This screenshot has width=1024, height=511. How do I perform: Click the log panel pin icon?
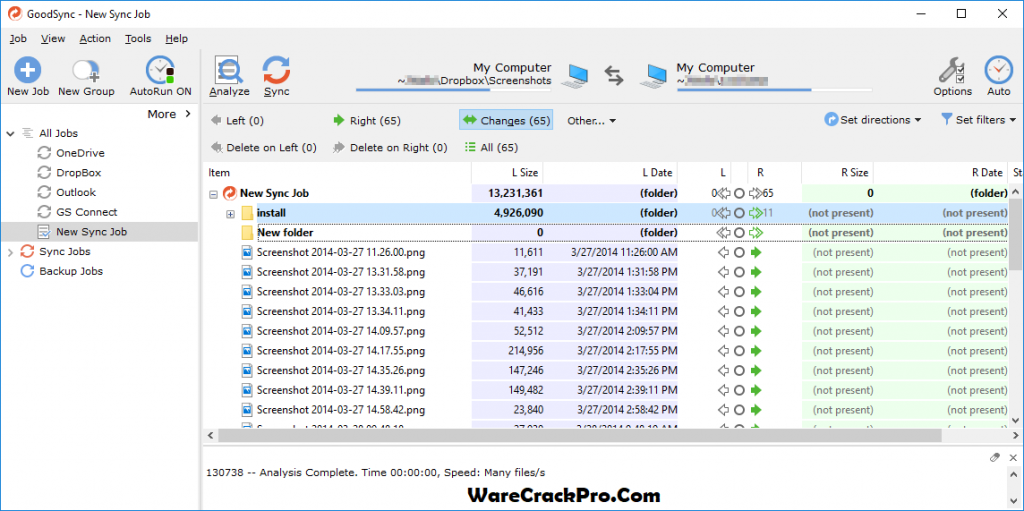tap(994, 457)
